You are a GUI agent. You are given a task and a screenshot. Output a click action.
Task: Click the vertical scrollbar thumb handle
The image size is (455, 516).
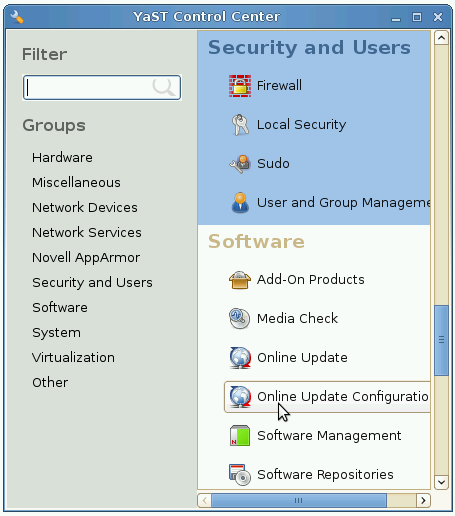tap(441, 340)
